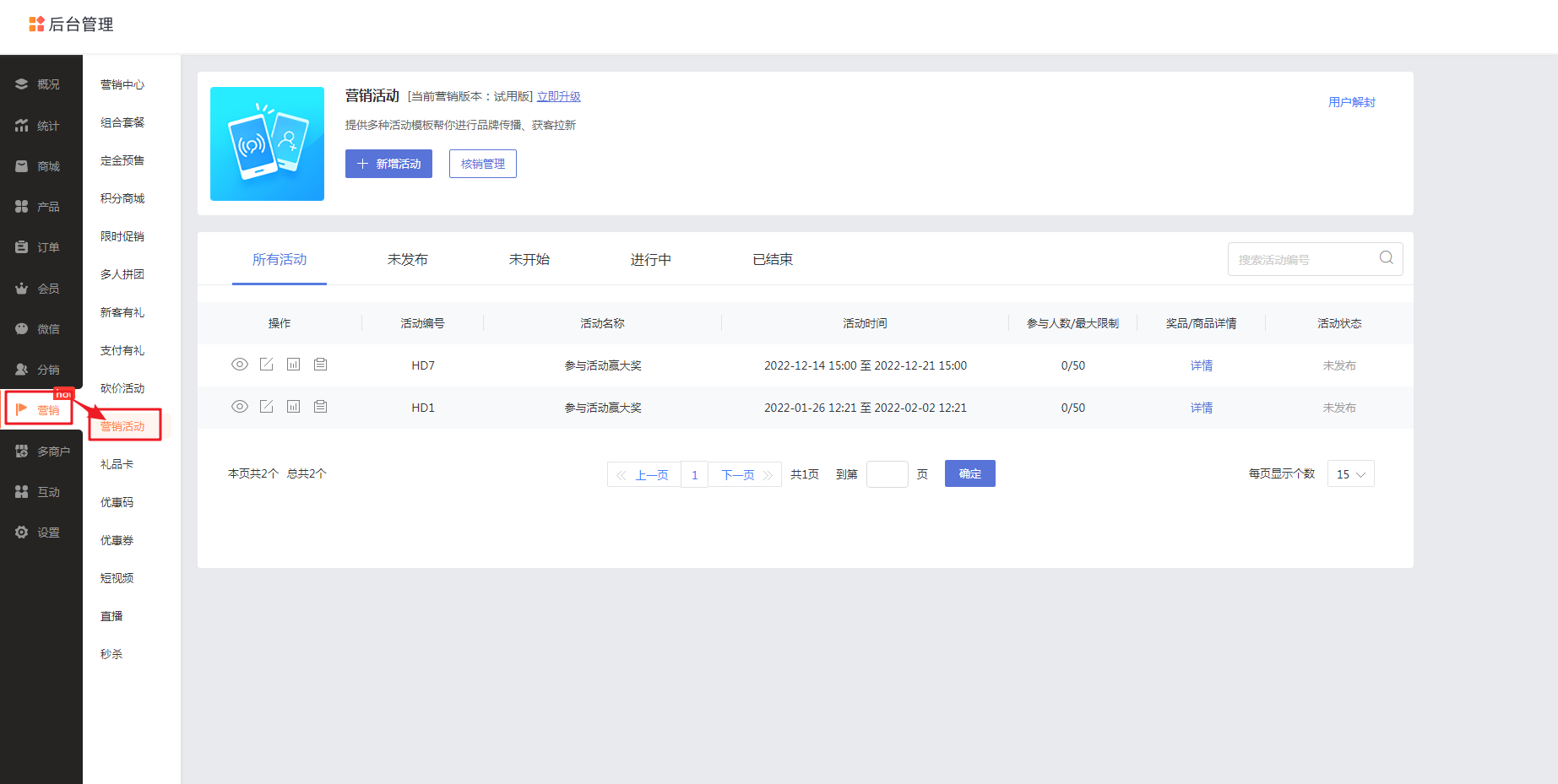Click the edit pencil icon for HD7
1558x784 pixels.
267,365
